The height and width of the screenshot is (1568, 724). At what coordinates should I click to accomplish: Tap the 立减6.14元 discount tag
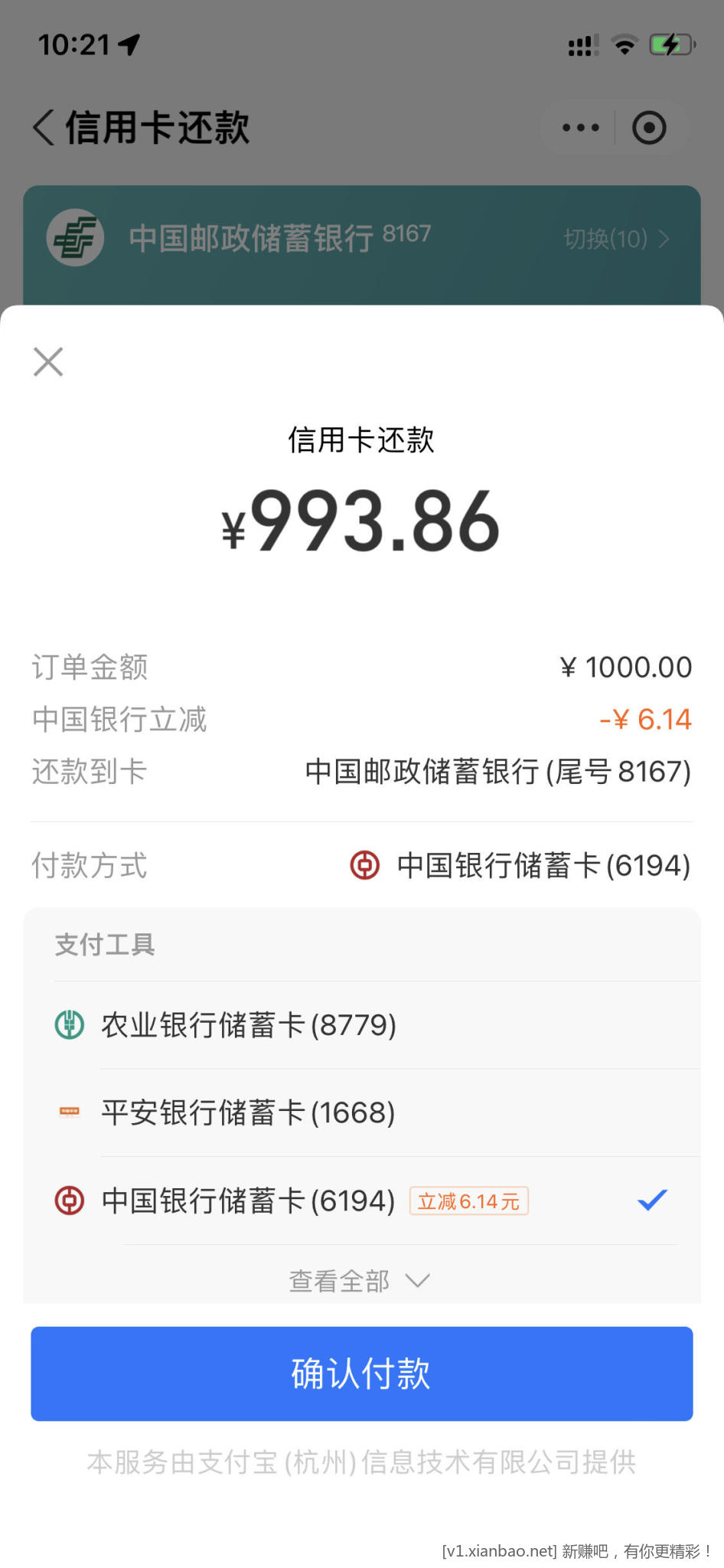click(468, 1201)
